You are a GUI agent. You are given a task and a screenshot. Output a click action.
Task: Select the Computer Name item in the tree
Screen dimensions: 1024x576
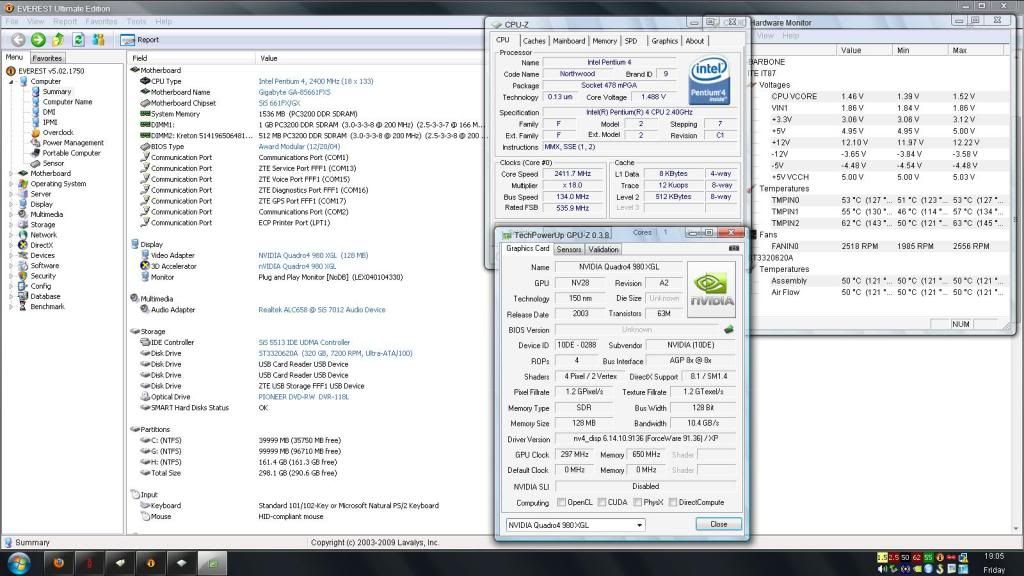67,102
